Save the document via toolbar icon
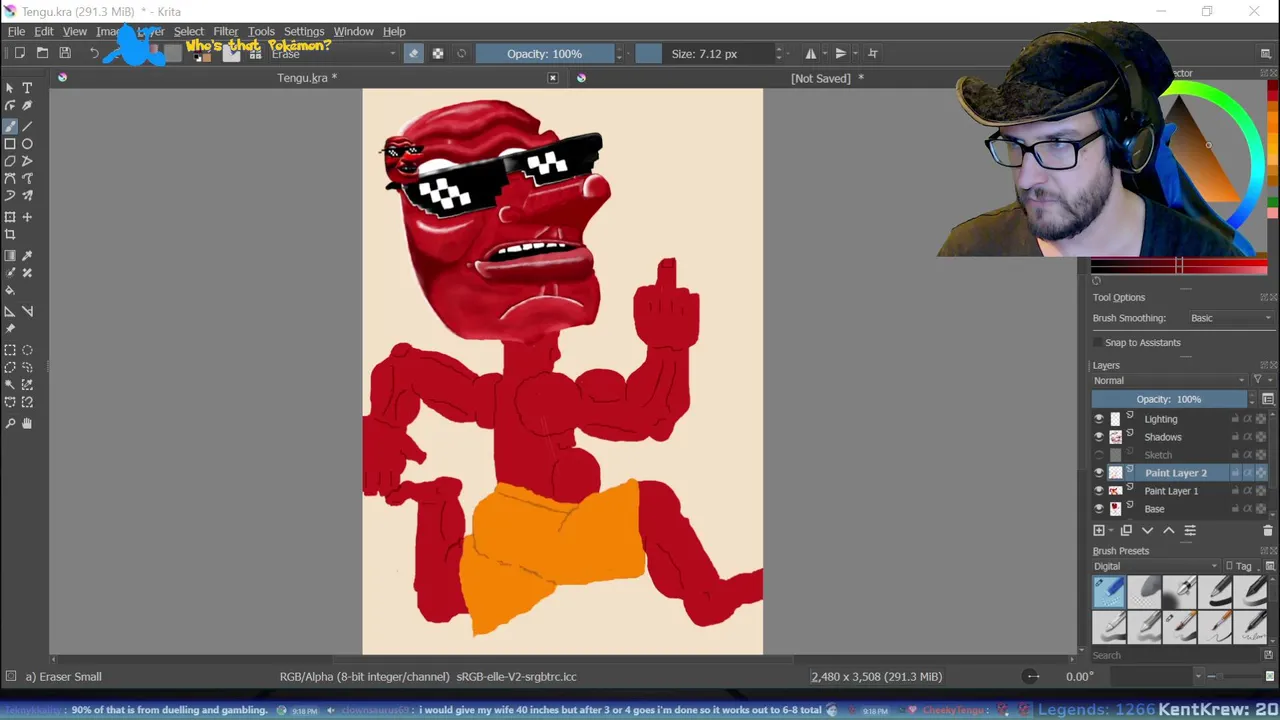This screenshot has width=1280, height=720. click(65, 53)
